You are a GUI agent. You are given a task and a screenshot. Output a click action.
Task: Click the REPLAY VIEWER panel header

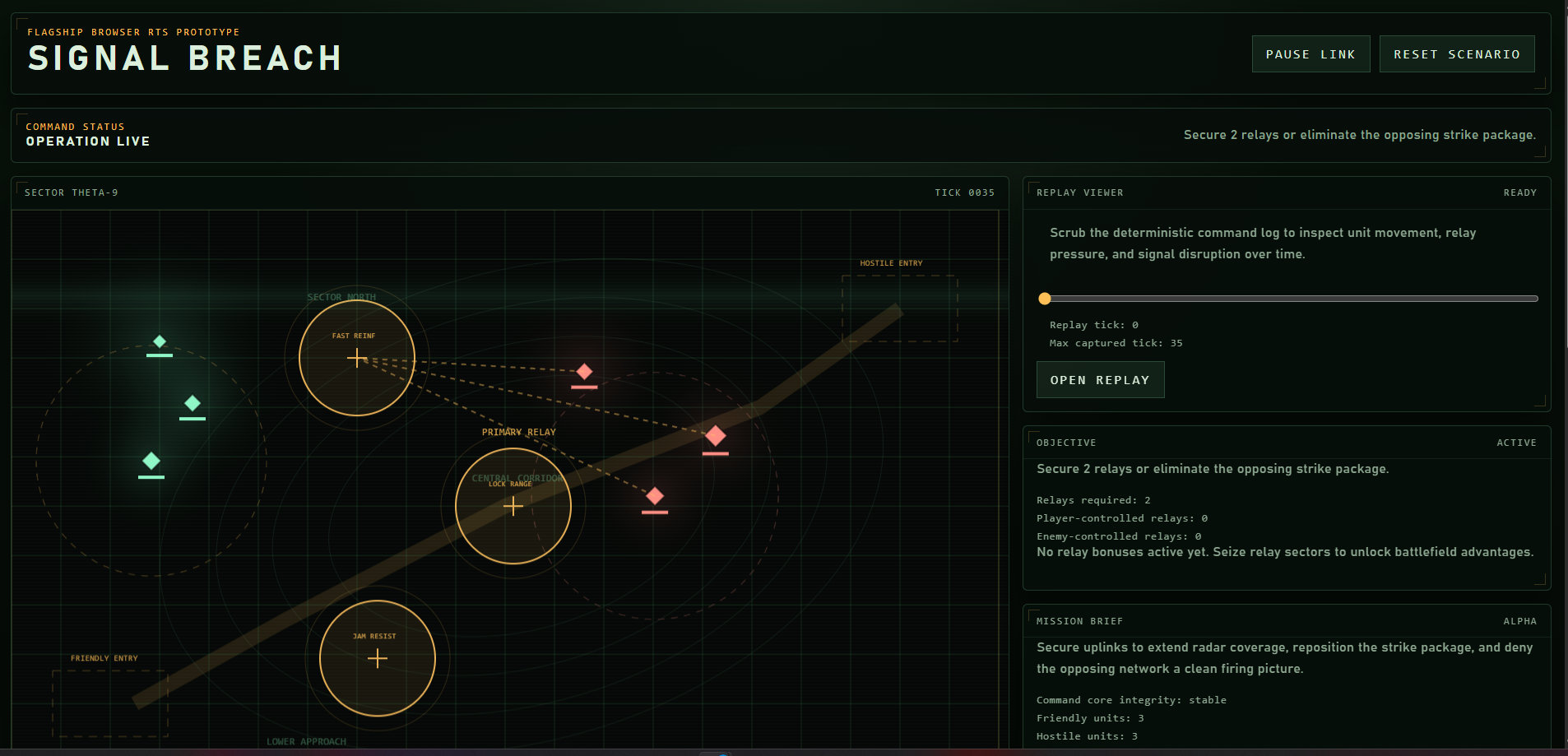click(1080, 192)
